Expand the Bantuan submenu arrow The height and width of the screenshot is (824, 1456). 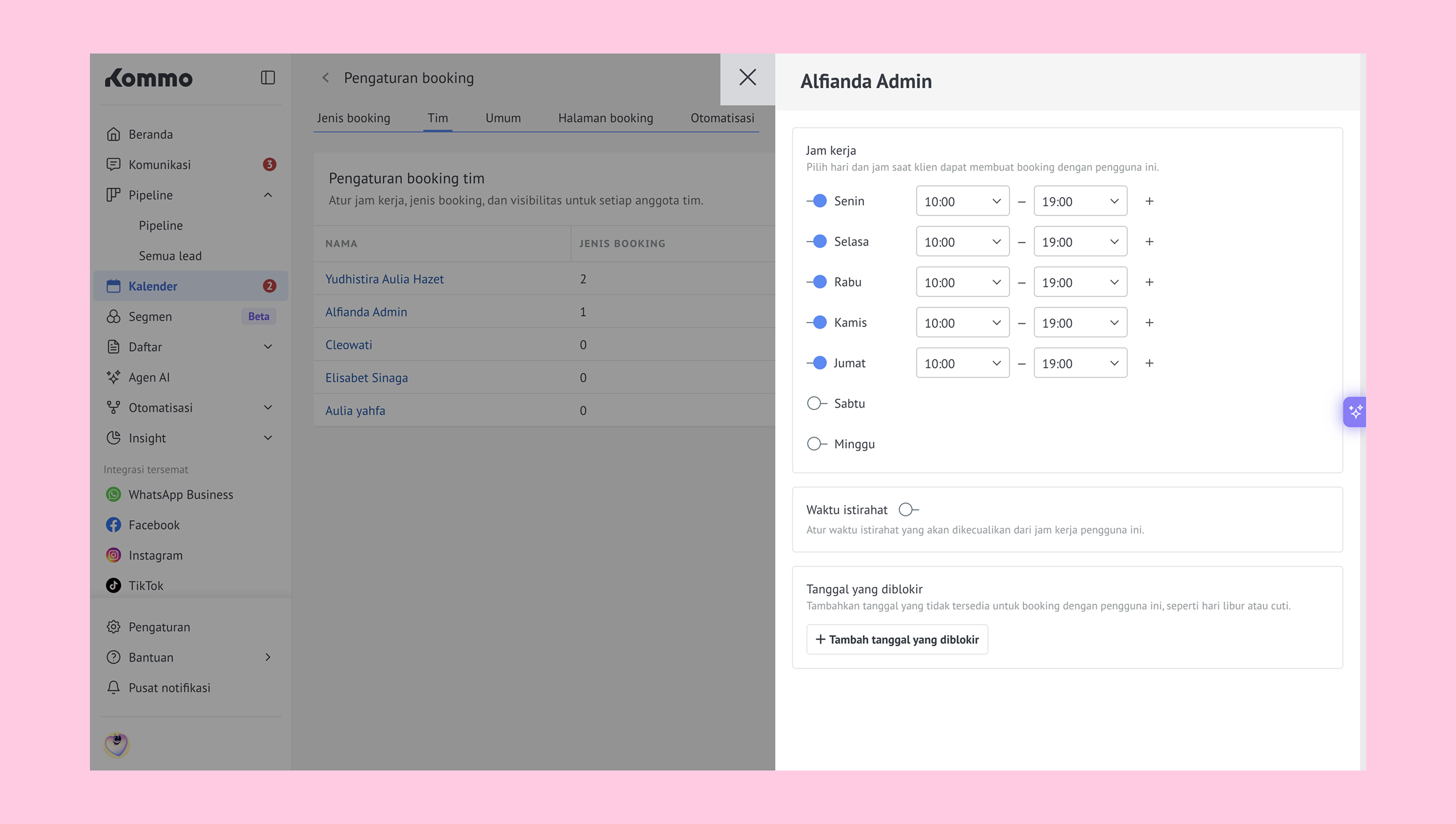[x=268, y=657]
